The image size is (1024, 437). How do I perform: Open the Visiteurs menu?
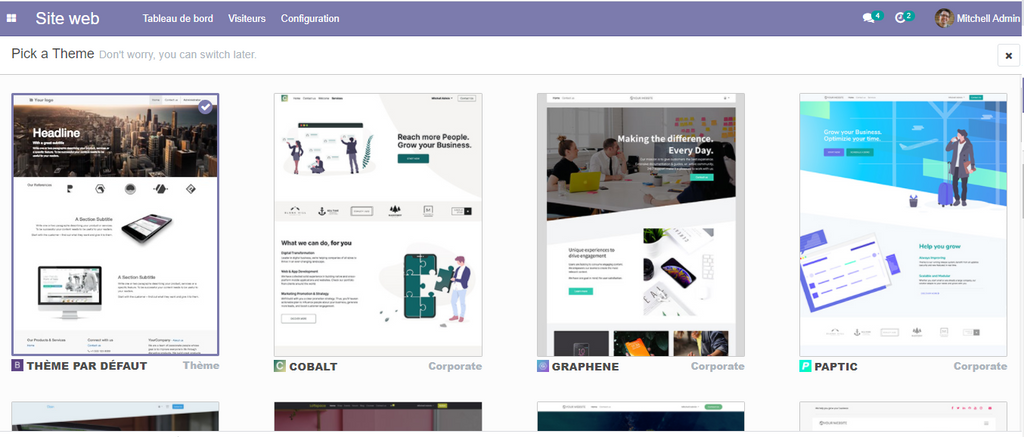point(247,18)
